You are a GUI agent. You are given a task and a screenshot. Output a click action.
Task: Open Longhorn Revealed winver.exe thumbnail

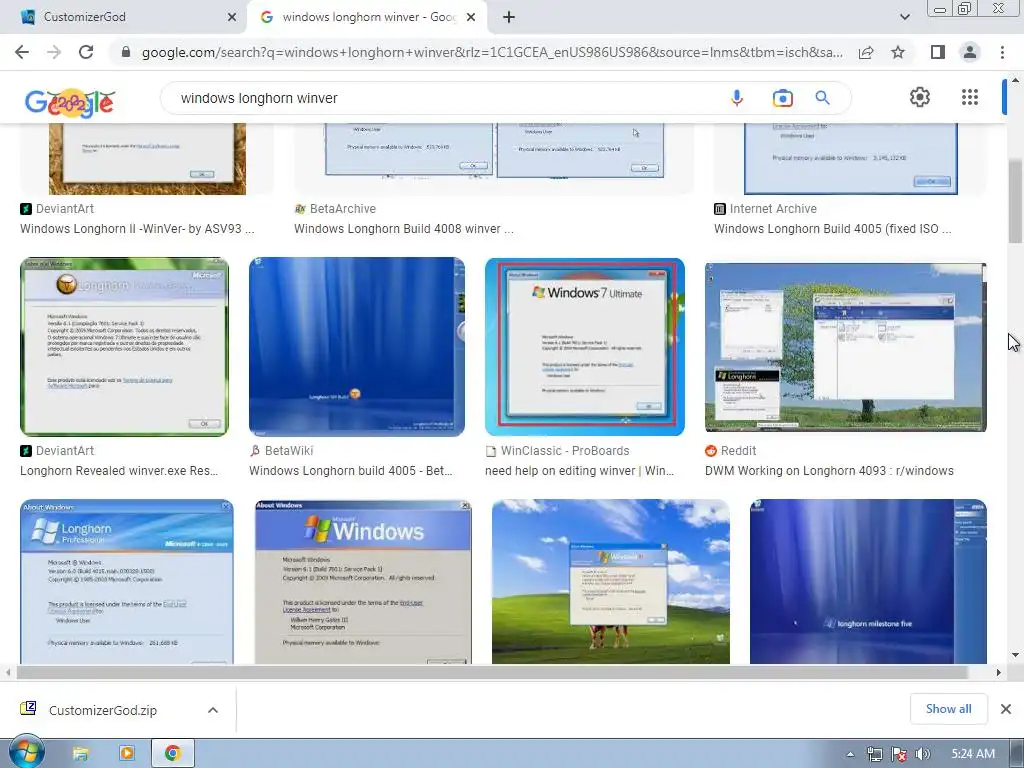point(125,347)
